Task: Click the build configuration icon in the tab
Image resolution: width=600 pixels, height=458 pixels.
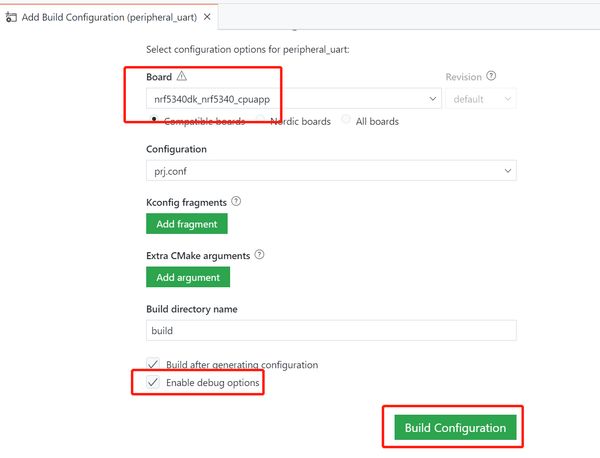Action: click(12, 17)
